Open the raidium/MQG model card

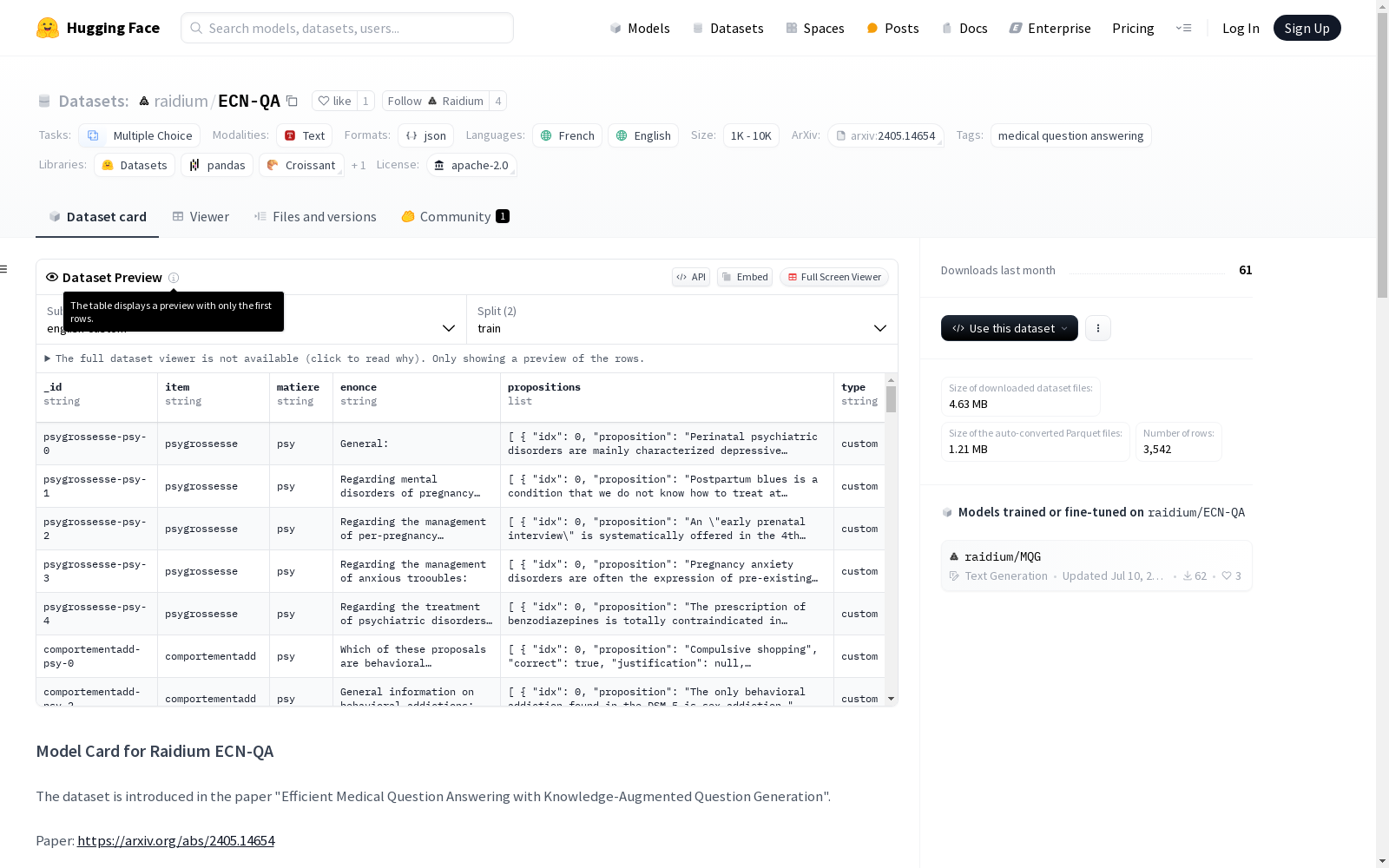coord(1096,566)
